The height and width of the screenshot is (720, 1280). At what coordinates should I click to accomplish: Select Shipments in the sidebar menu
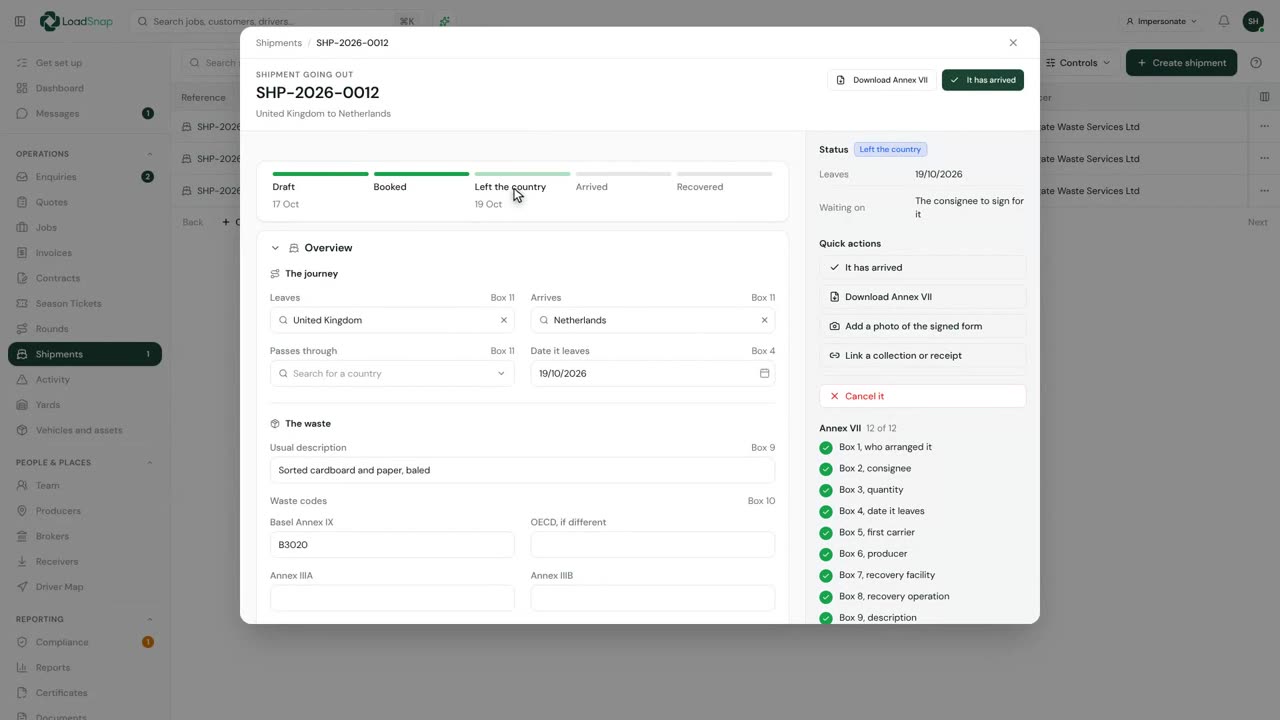coord(85,354)
